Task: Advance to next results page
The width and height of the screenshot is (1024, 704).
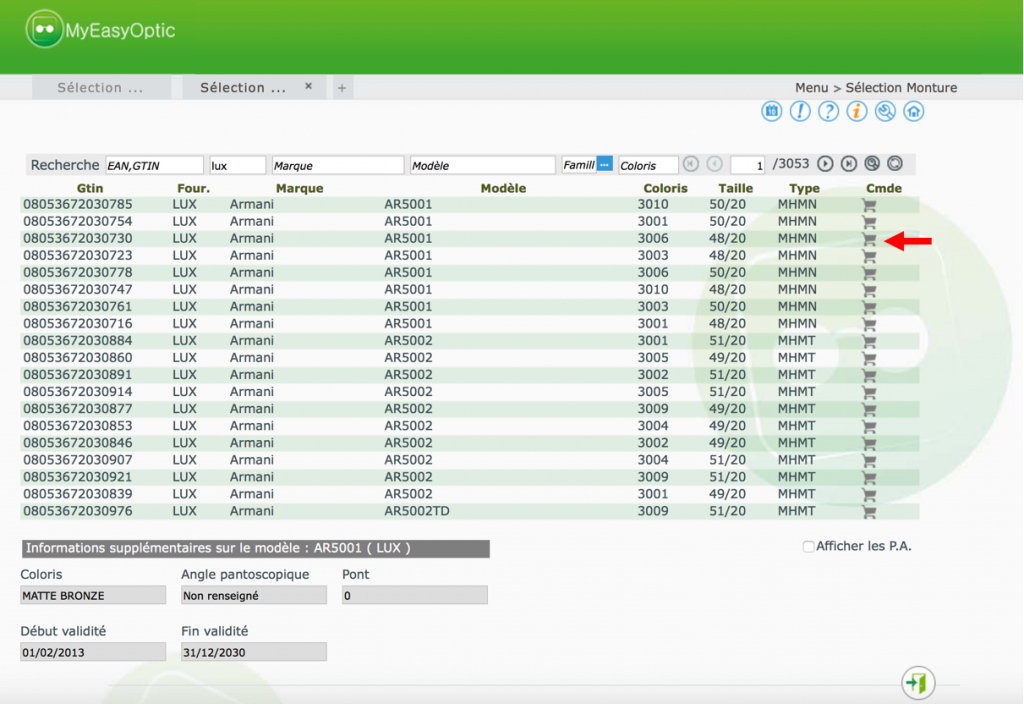Action: click(825, 164)
